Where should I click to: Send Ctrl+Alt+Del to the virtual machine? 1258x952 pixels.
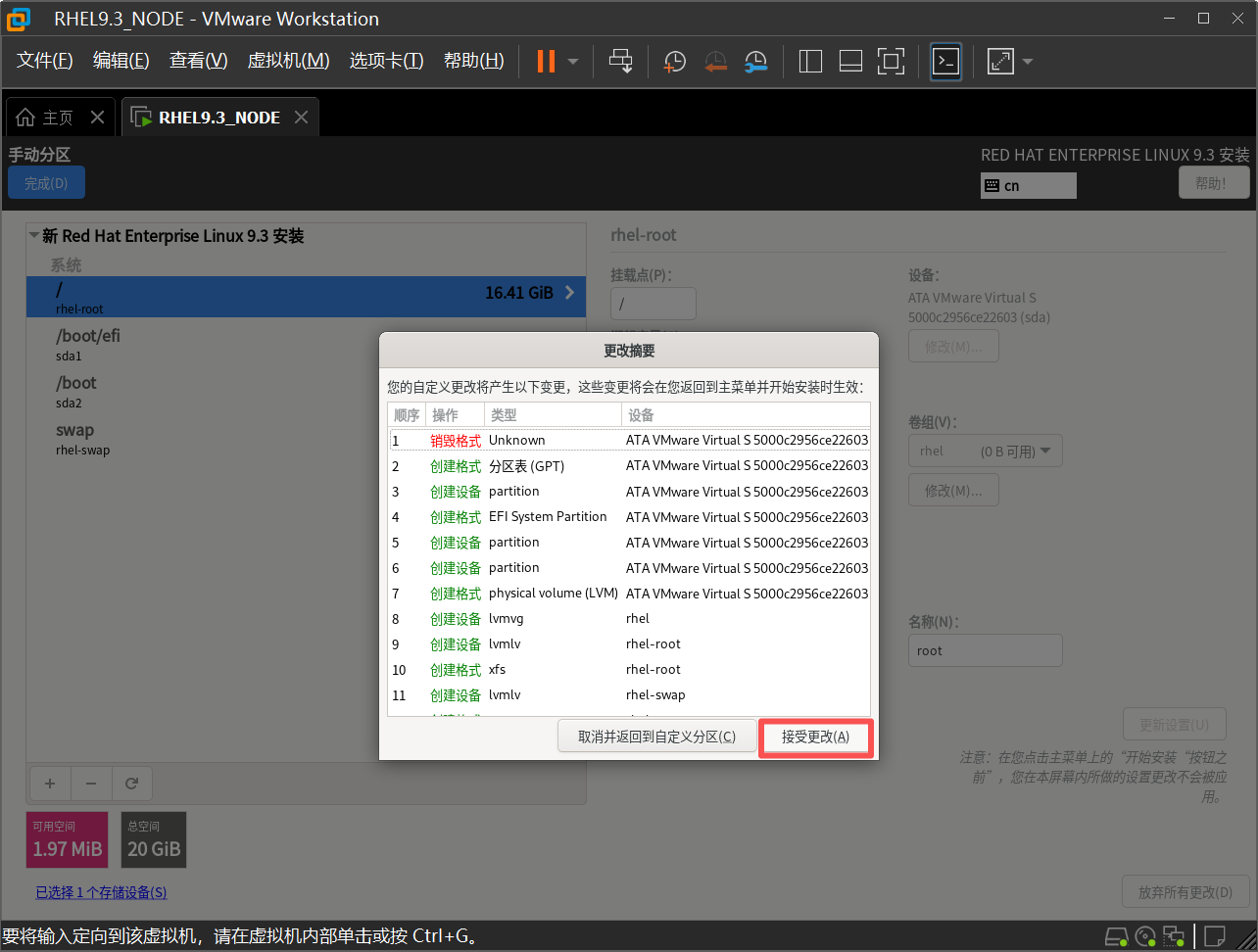pyautogui.click(x=621, y=61)
